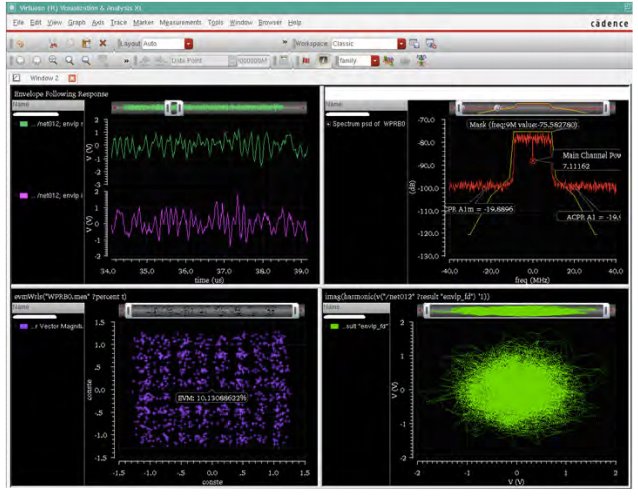Click left handle of constellation pan slider
This screenshot has height=497, width=638.
[128, 311]
